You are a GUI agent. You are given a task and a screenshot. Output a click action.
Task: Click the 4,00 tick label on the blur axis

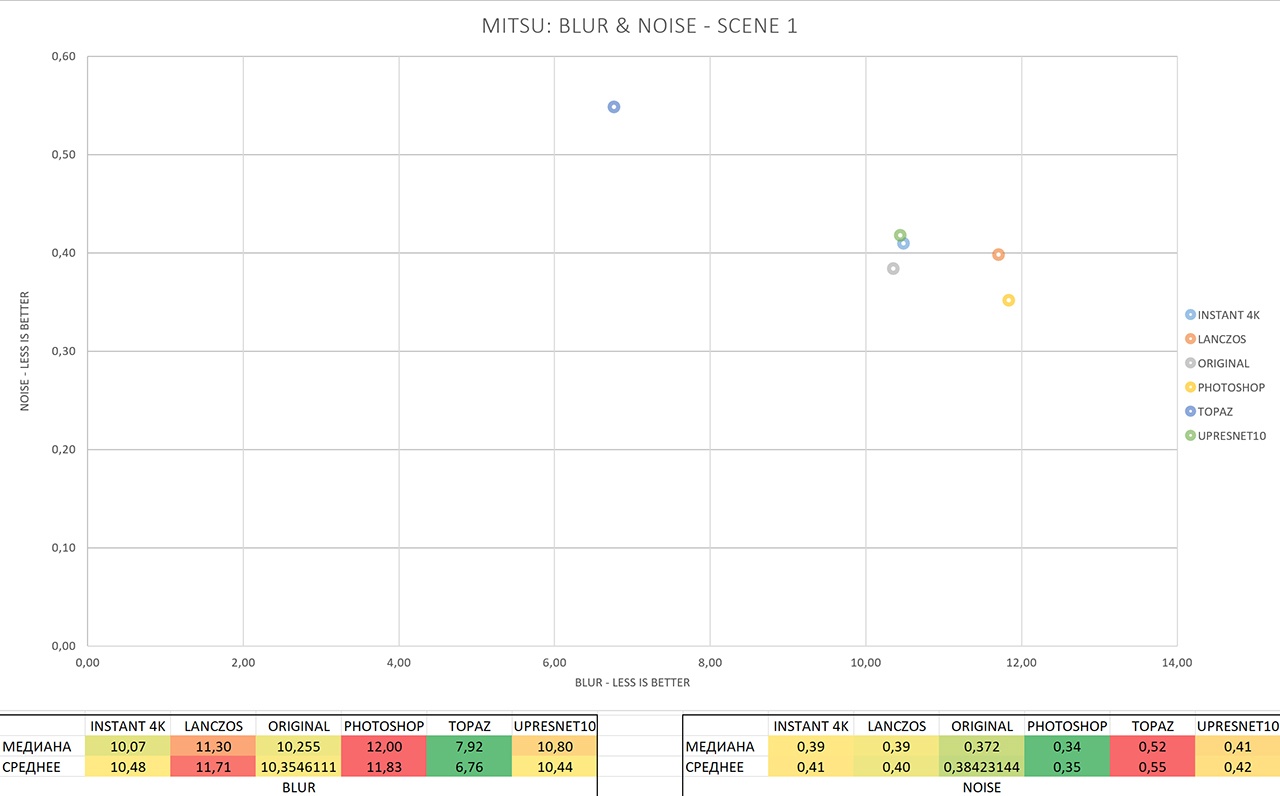398,662
